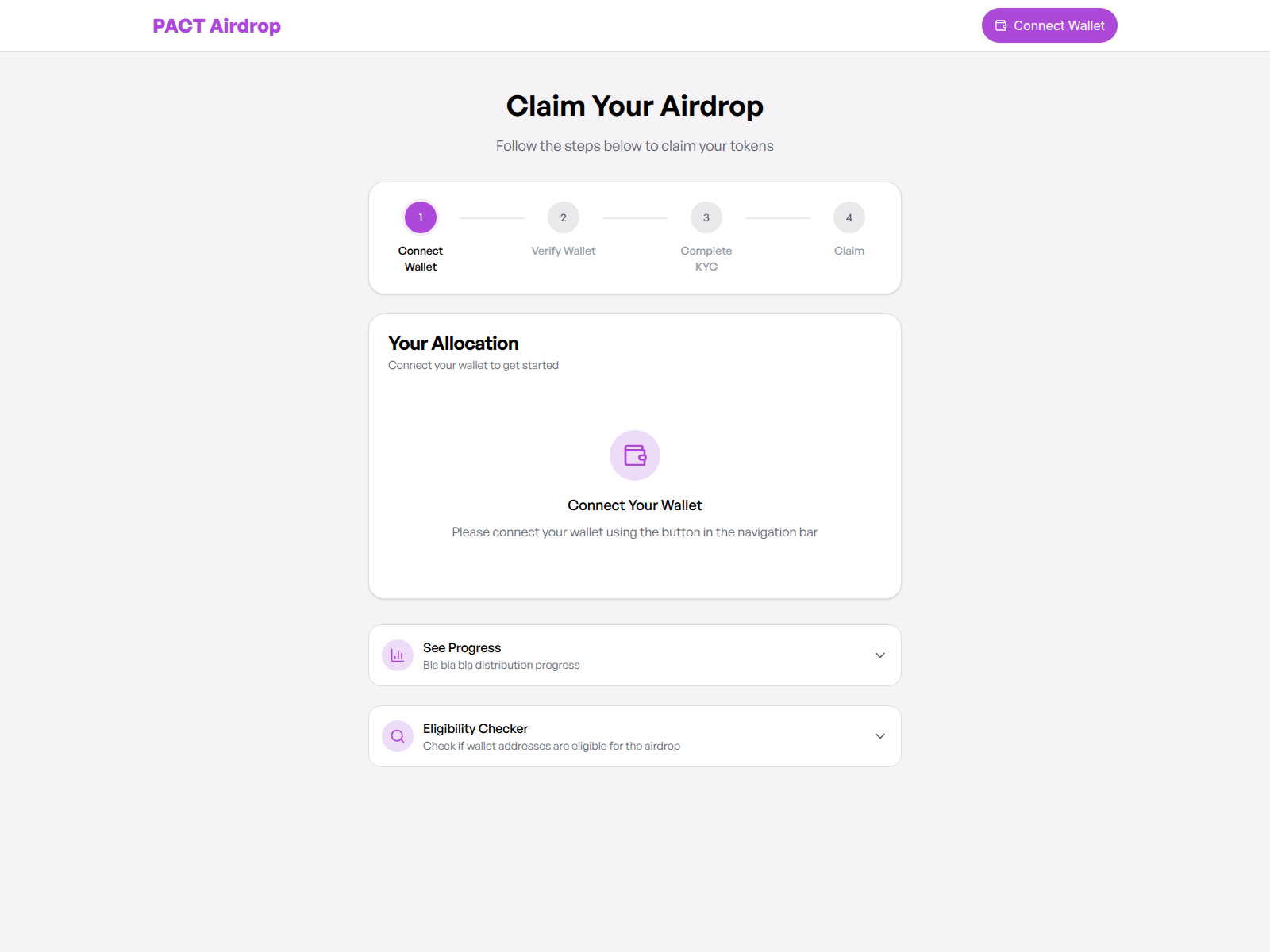Image resolution: width=1270 pixels, height=952 pixels.
Task: Open the Connect Wallet button
Action: click(1049, 25)
